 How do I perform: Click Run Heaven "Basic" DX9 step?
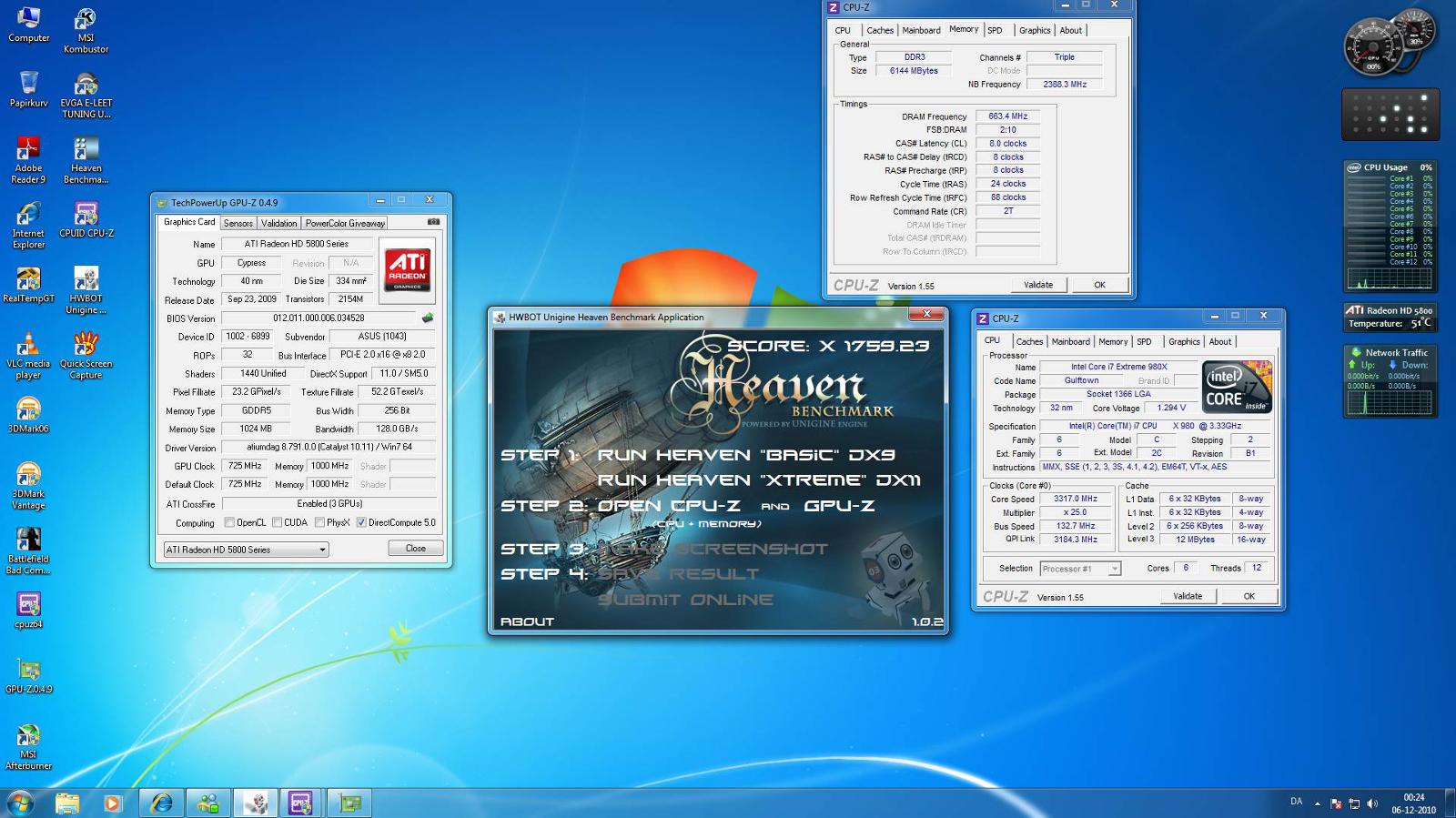745,455
